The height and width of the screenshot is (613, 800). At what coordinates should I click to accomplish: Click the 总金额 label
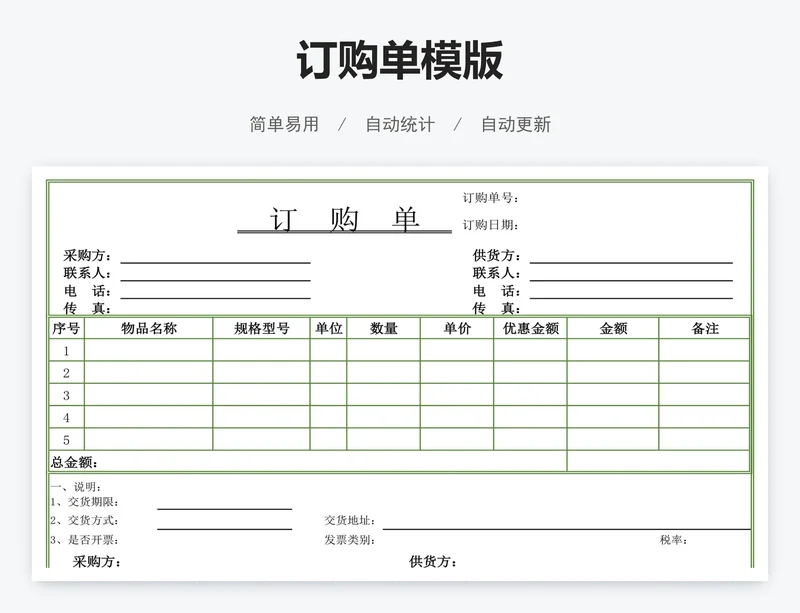(x=74, y=462)
